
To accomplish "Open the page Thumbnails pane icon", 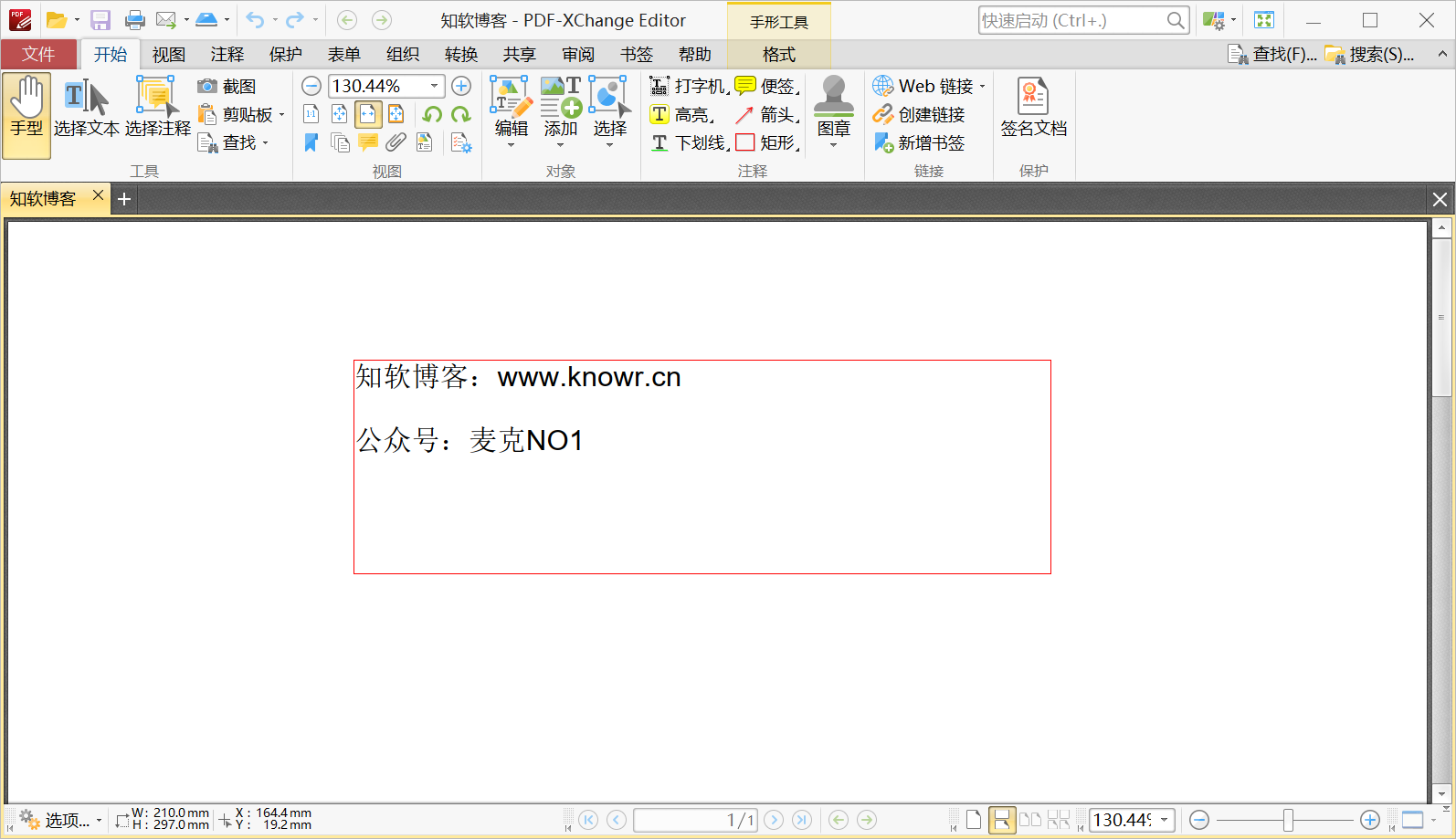I will point(340,142).
